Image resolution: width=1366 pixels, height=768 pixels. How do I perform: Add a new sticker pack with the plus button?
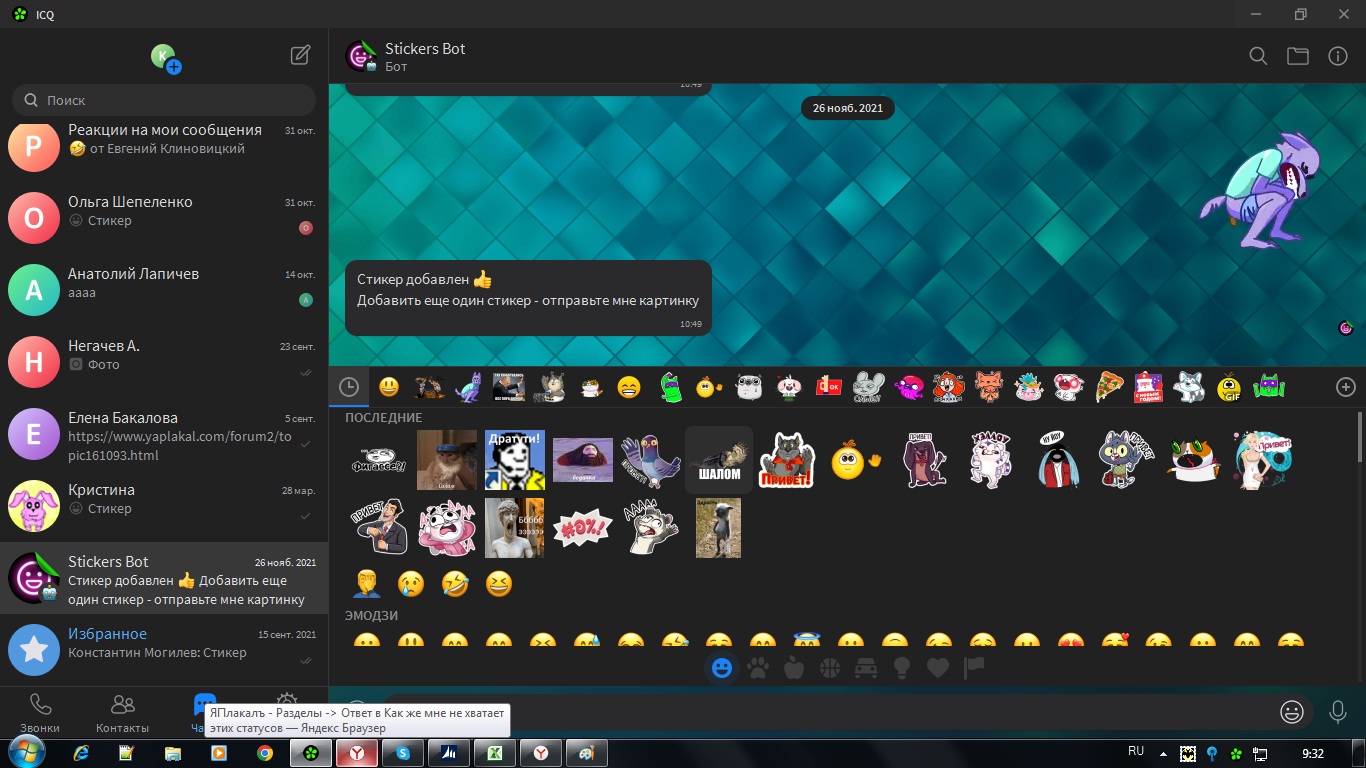[x=1346, y=387]
